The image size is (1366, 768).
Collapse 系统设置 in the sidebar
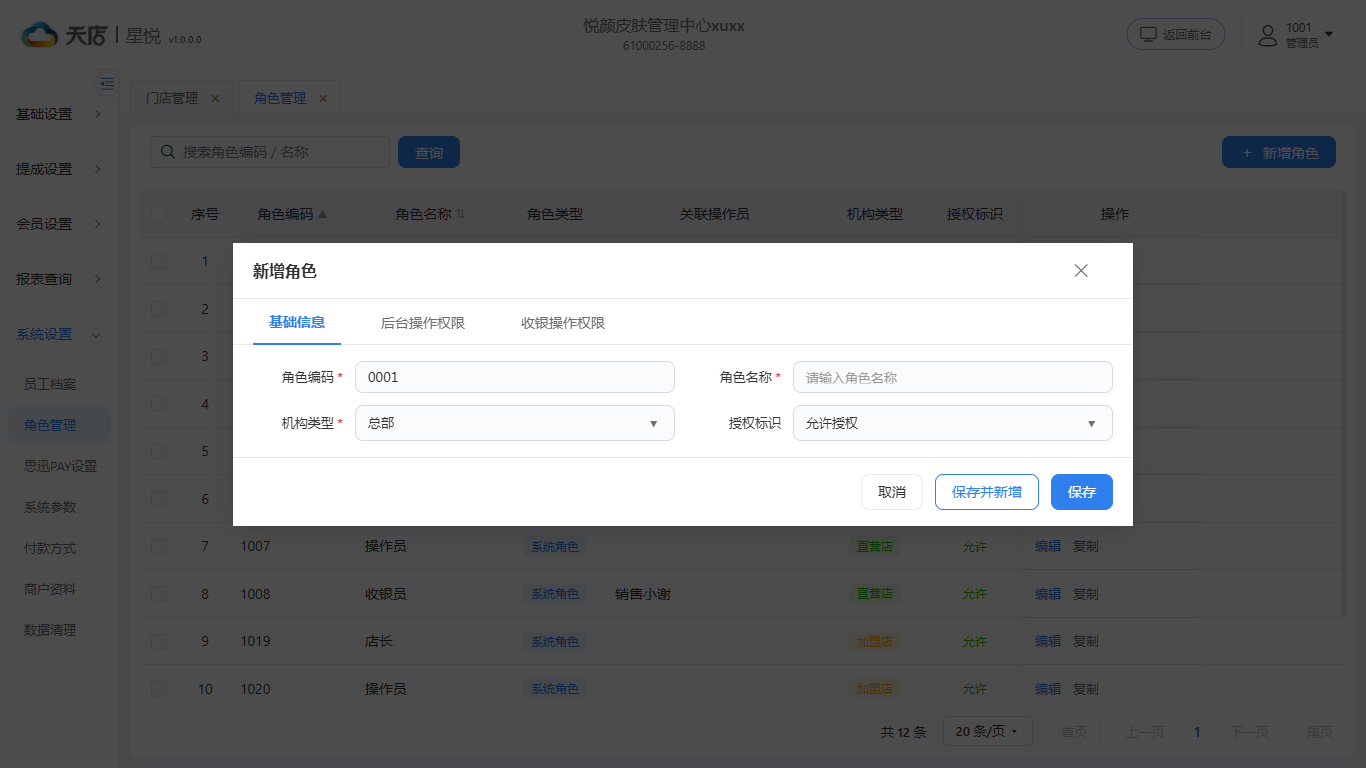point(59,334)
